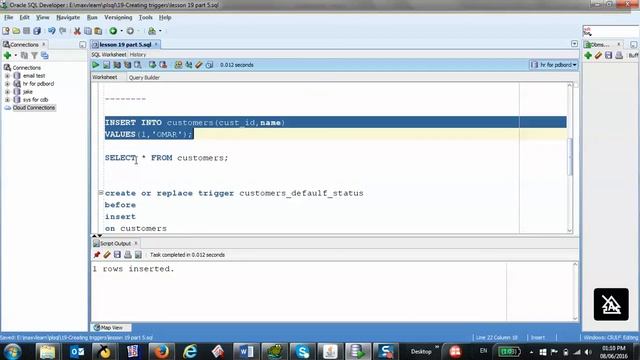The width and height of the screenshot is (640, 360).
Task: Click the grey Forward navigation icon
Action: coord(130,31)
